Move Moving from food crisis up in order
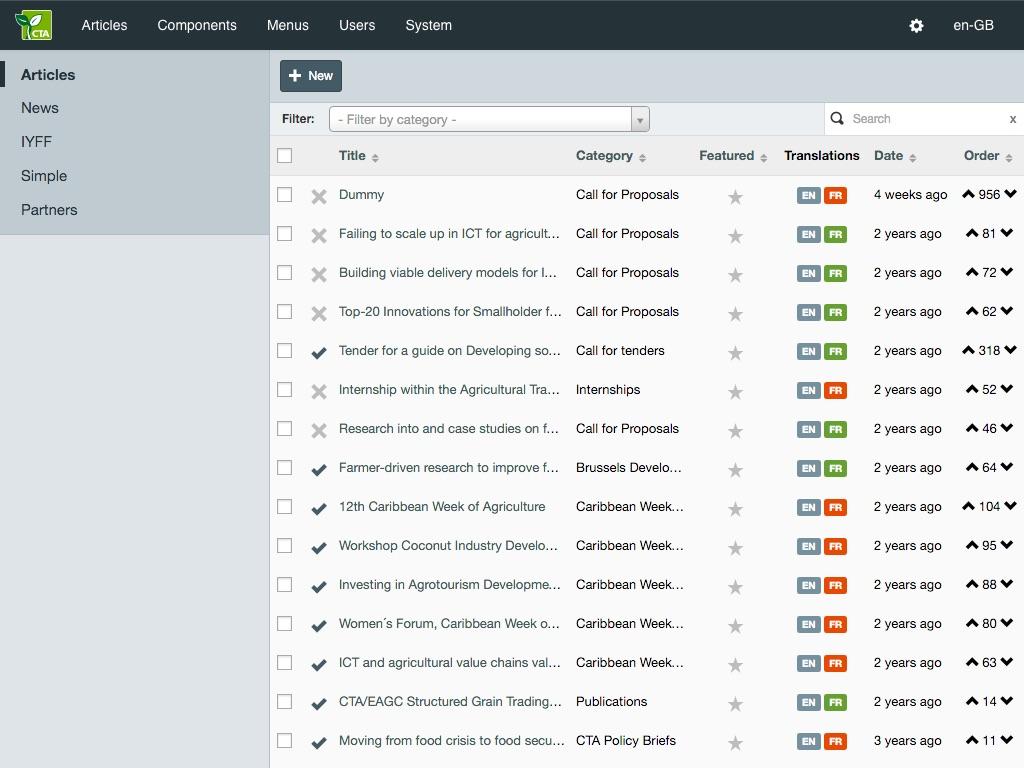The width and height of the screenshot is (1024, 768). point(972,740)
